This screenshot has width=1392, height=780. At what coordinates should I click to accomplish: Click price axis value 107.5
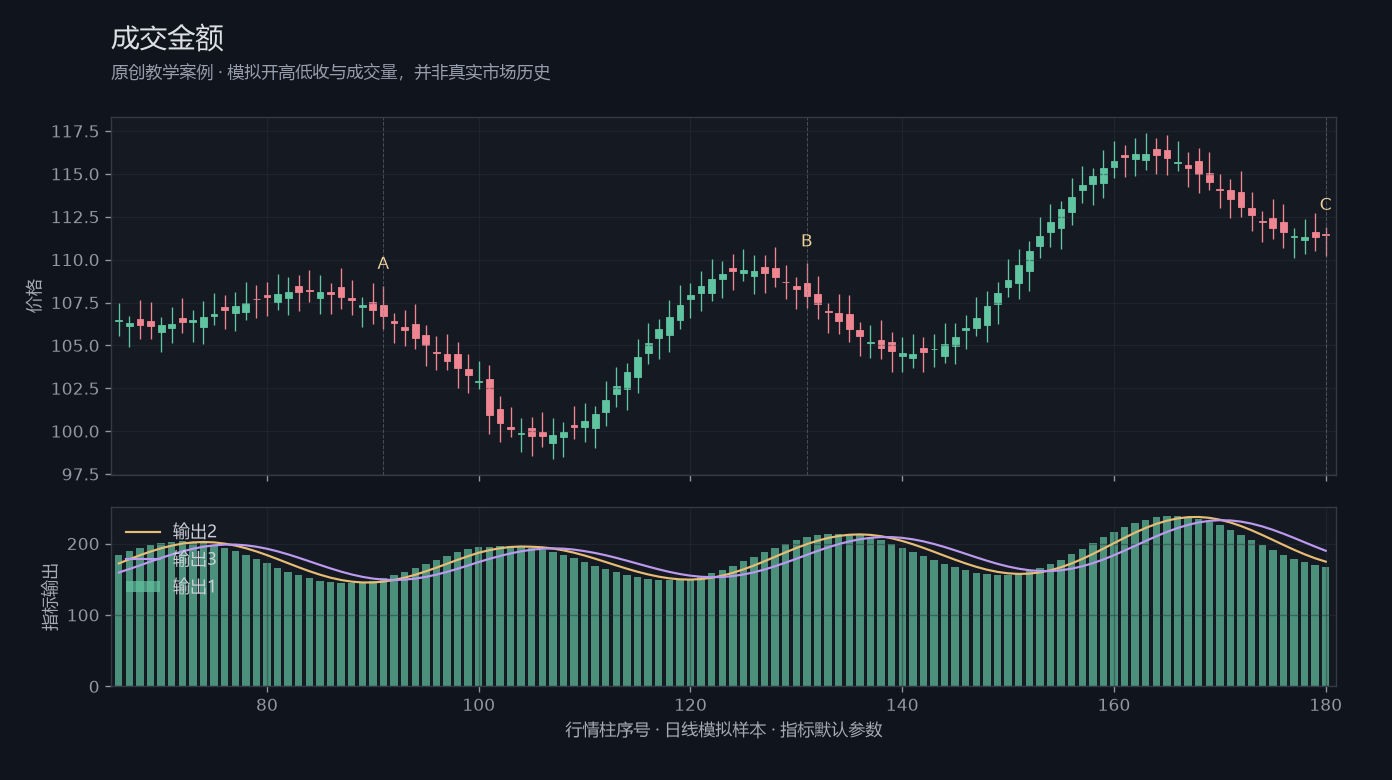click(76, 304)
